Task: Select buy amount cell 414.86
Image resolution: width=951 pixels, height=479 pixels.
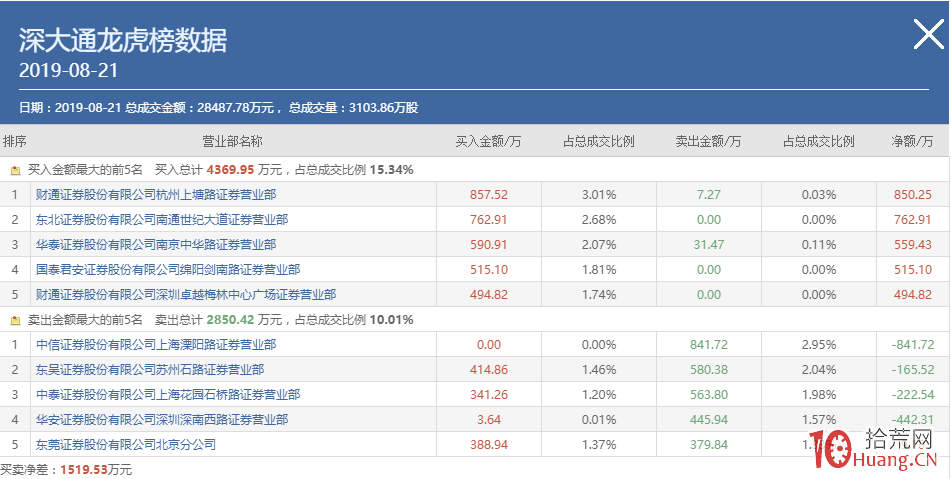Action: pyautogui.click(x=489, y=369)
